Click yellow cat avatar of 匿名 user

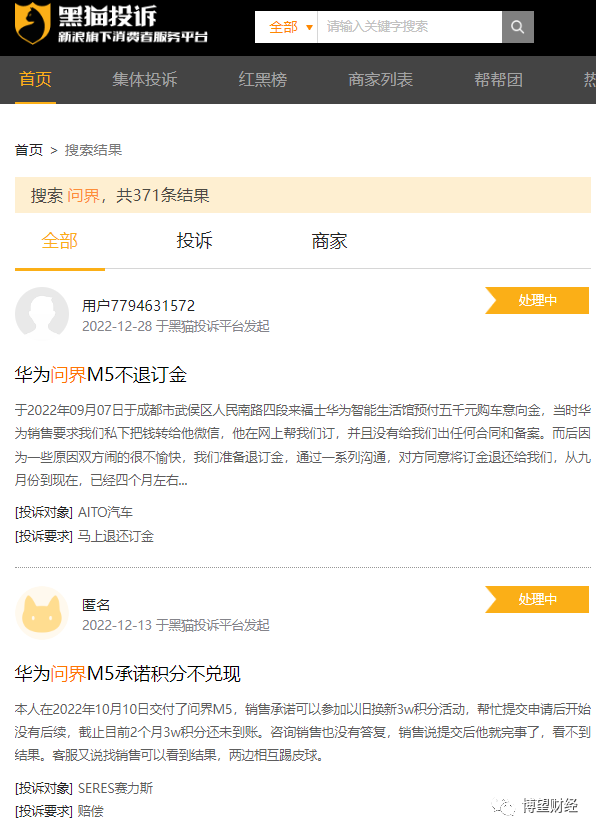click(42, 613)
